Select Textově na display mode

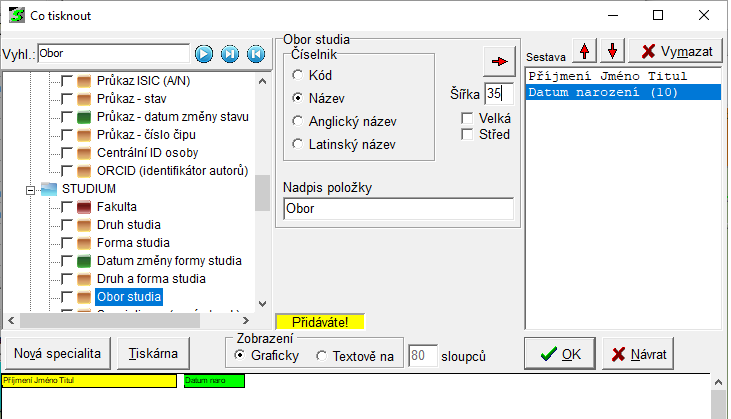pyautogui.click(x=322, y=356)
